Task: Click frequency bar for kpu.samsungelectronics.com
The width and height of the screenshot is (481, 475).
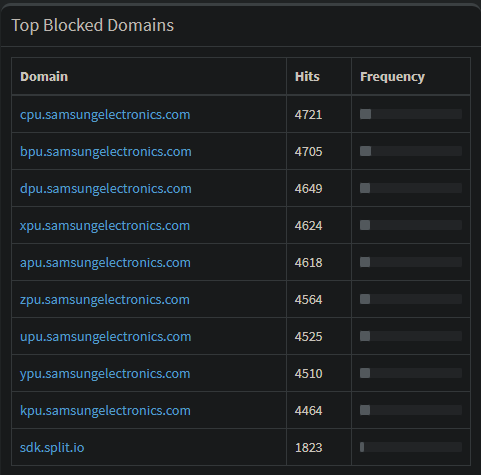Action: pyautogui.click(x=411, y=410)
